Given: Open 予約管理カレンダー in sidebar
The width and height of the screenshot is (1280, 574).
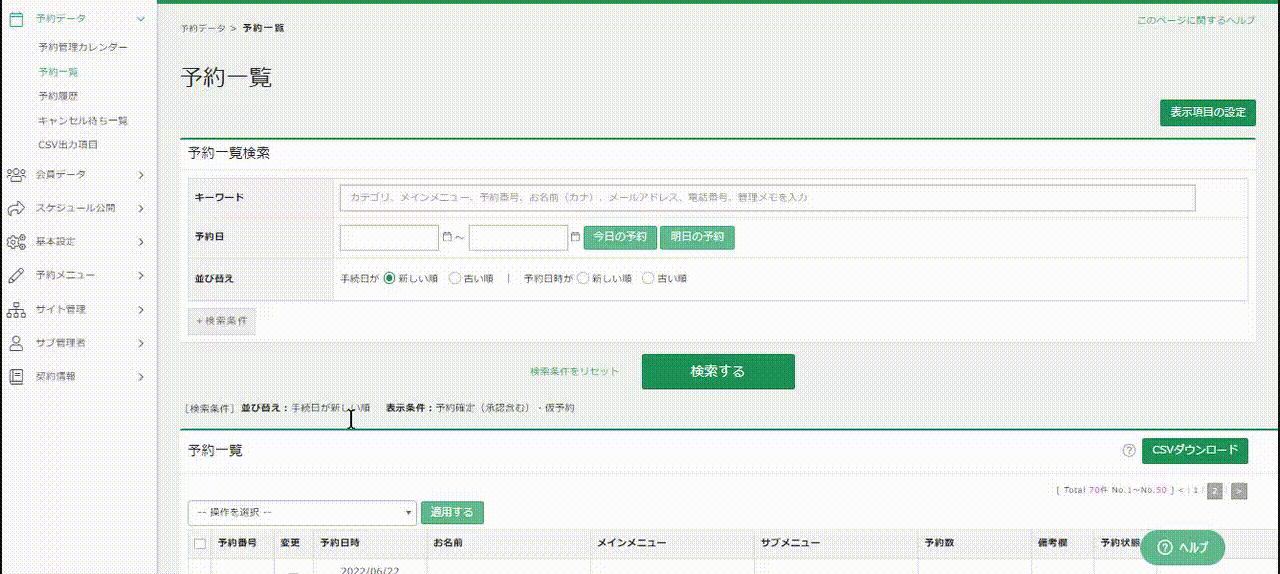Looking at the screenshot, I should [x=83, y=47].
